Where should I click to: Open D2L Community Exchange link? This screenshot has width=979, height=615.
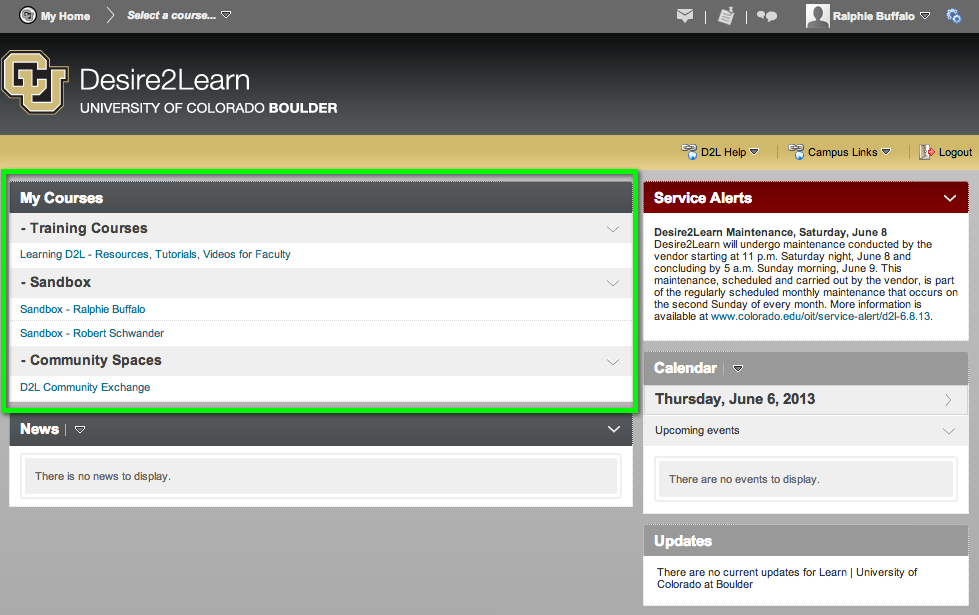tap(85, 387)
